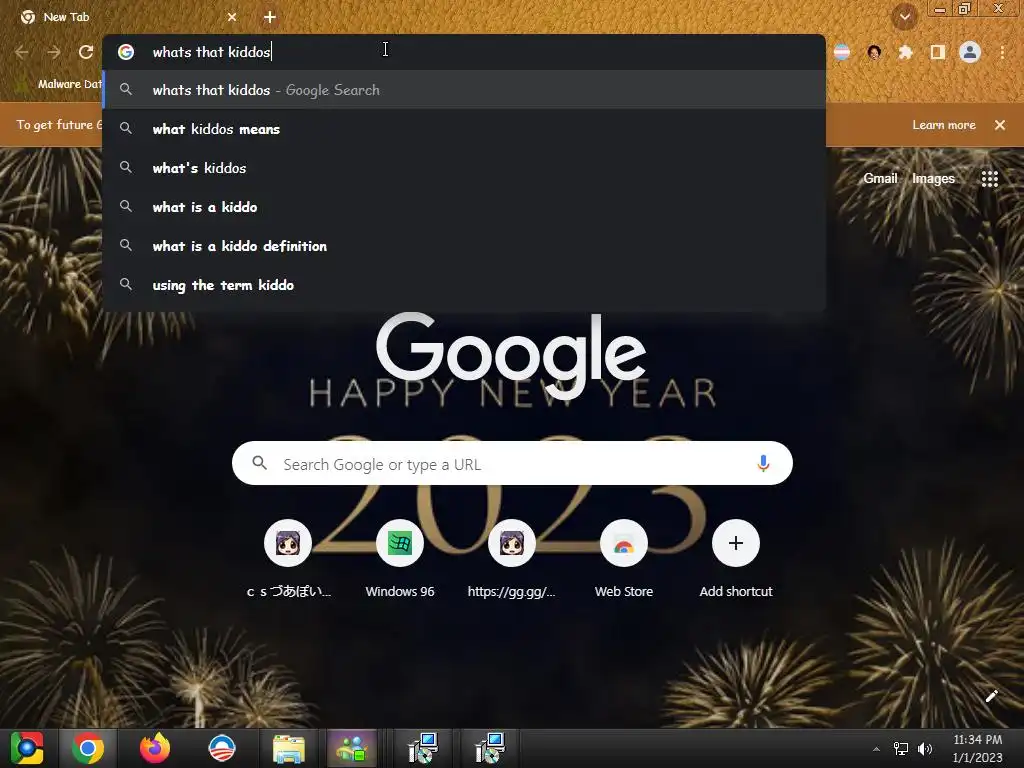Click the Google icon in address bar

126,52
